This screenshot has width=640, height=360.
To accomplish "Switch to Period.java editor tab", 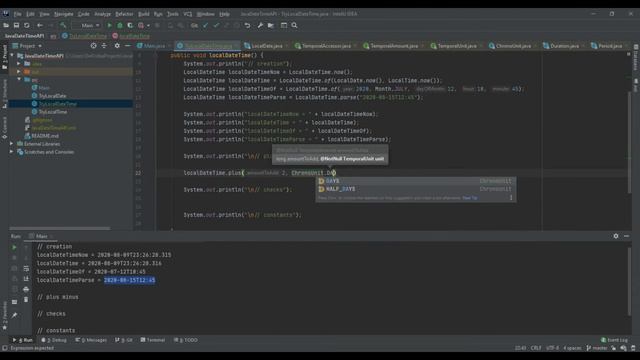I will [x=609, y=46].
